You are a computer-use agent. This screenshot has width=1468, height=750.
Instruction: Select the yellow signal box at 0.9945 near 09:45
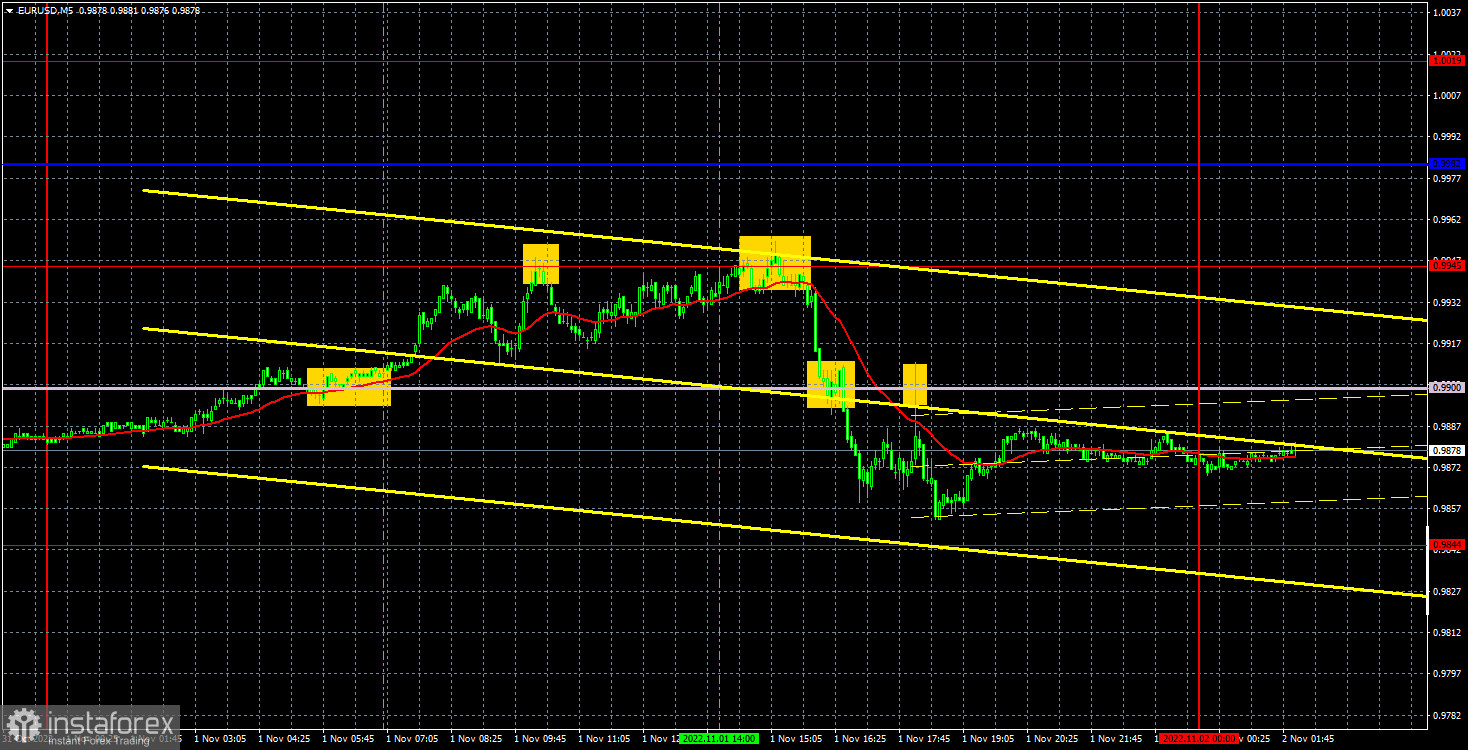541,264
